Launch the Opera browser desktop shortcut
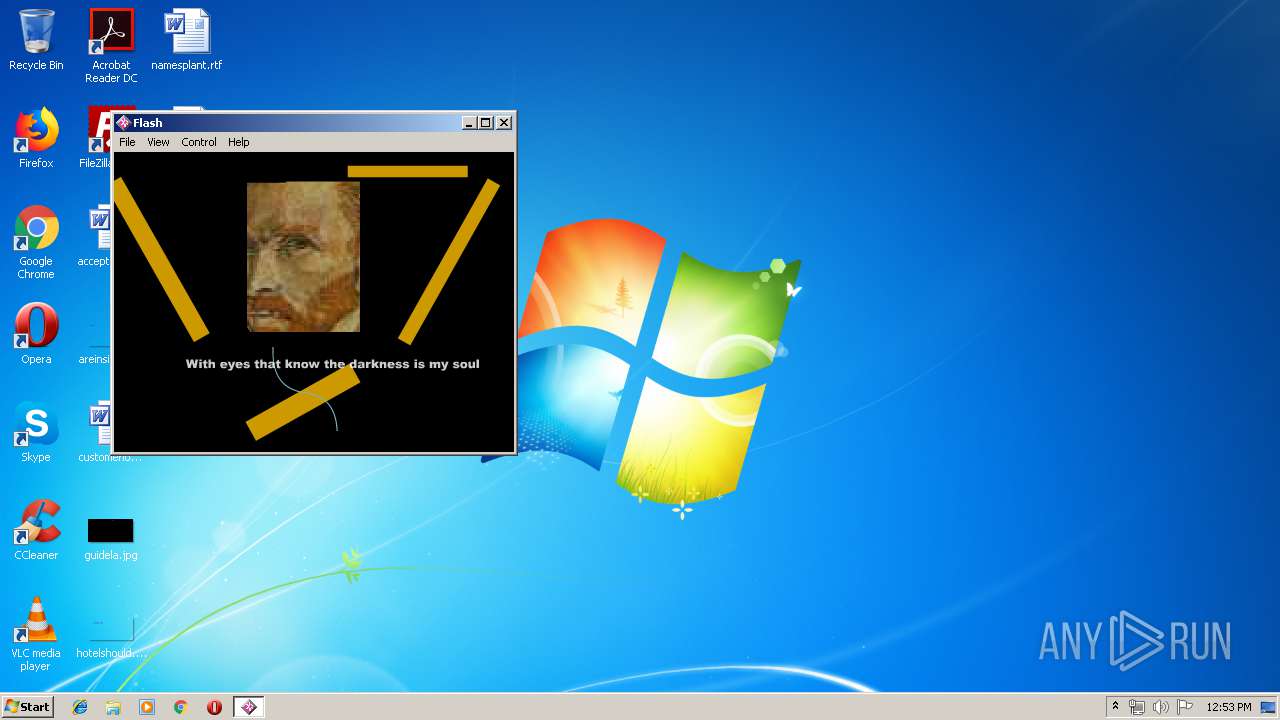Screen dimensions: 1280x720 pos(36,334)
